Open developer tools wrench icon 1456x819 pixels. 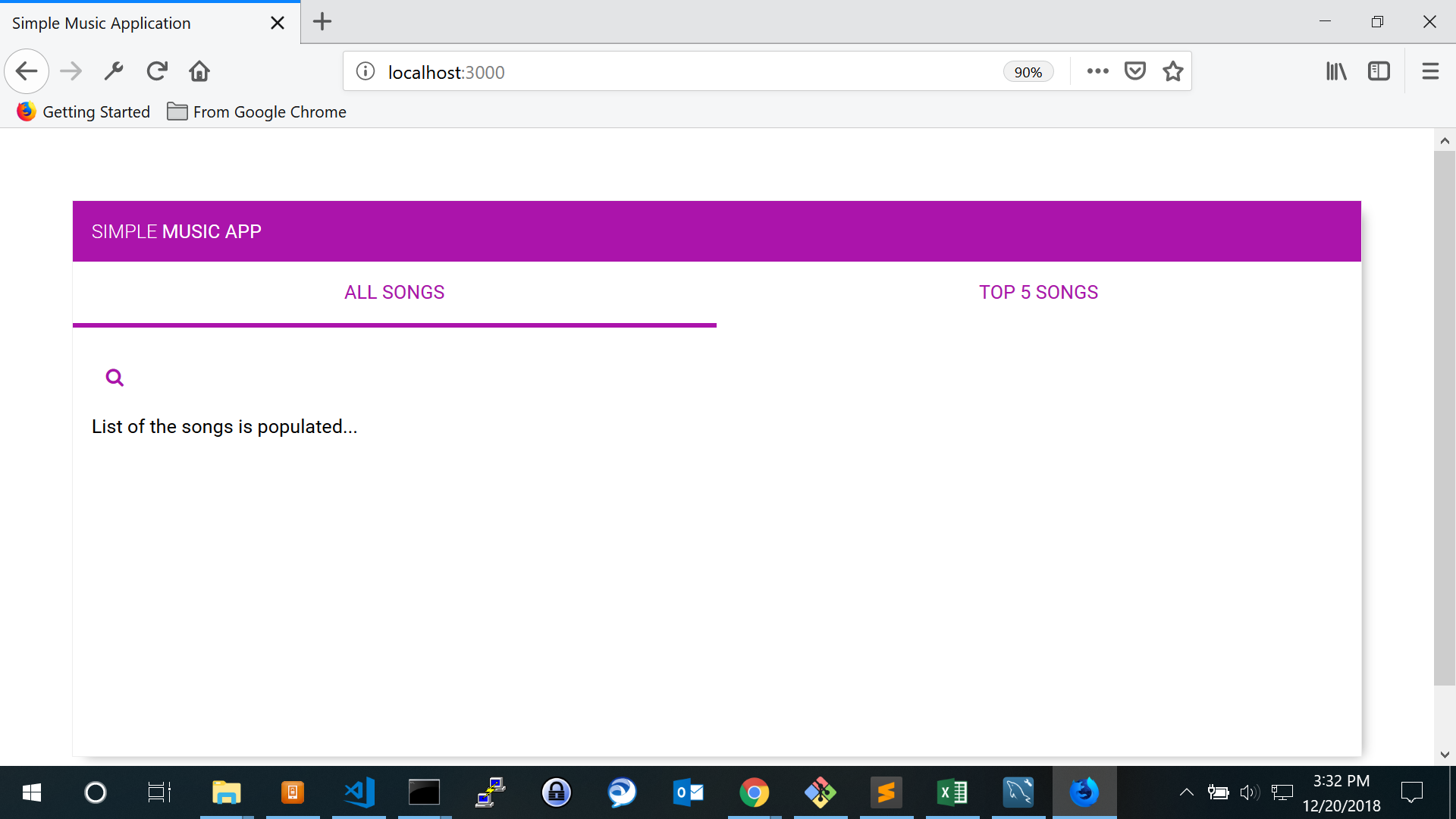114,71
